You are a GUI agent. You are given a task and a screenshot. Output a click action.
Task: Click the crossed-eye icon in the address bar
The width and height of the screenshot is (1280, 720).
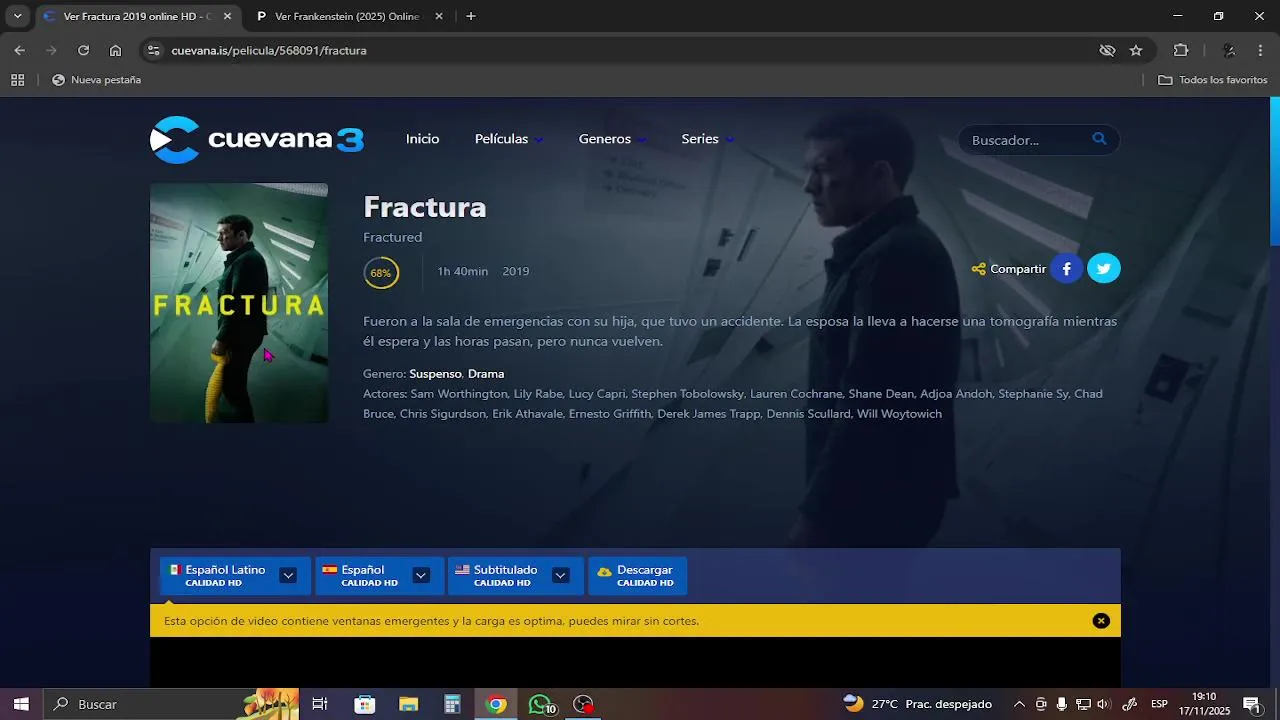tap(1107, 50)
